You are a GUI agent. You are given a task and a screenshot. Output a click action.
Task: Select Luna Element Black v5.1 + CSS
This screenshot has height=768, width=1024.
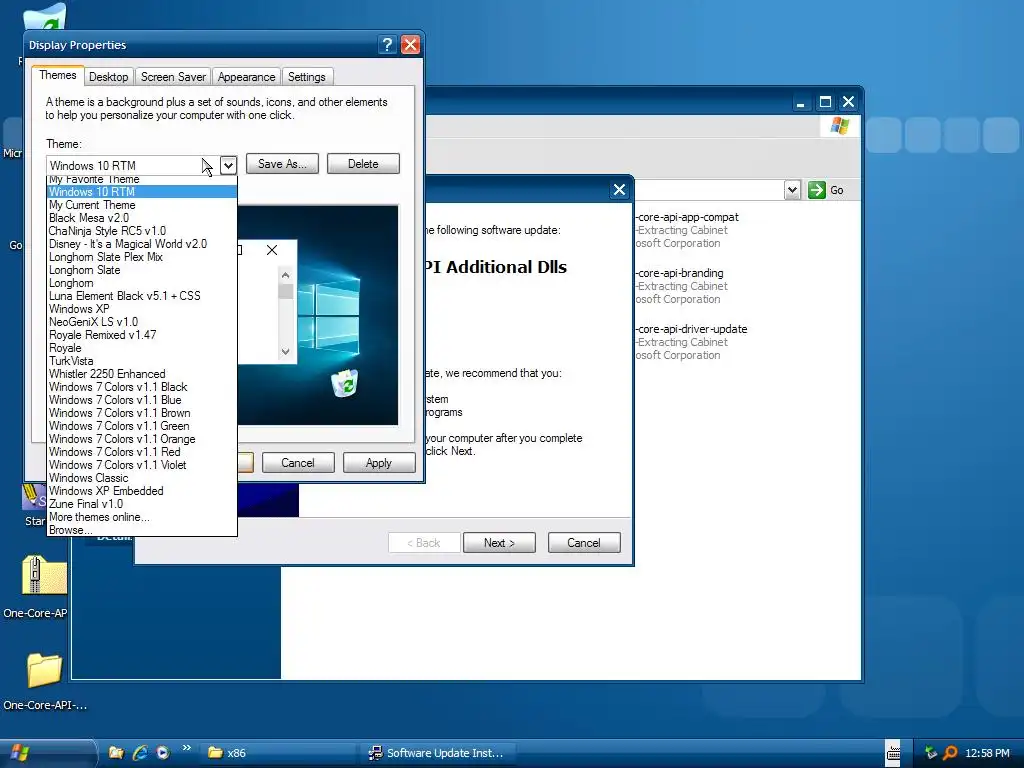pos(142,296)
